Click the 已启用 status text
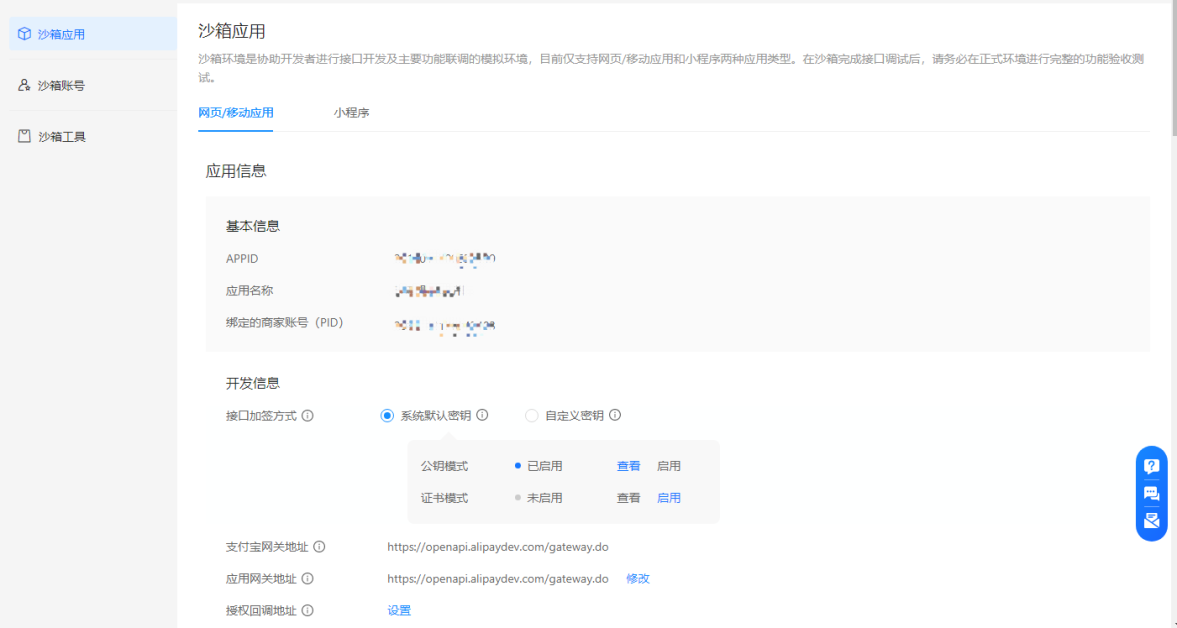 [545, 466]
